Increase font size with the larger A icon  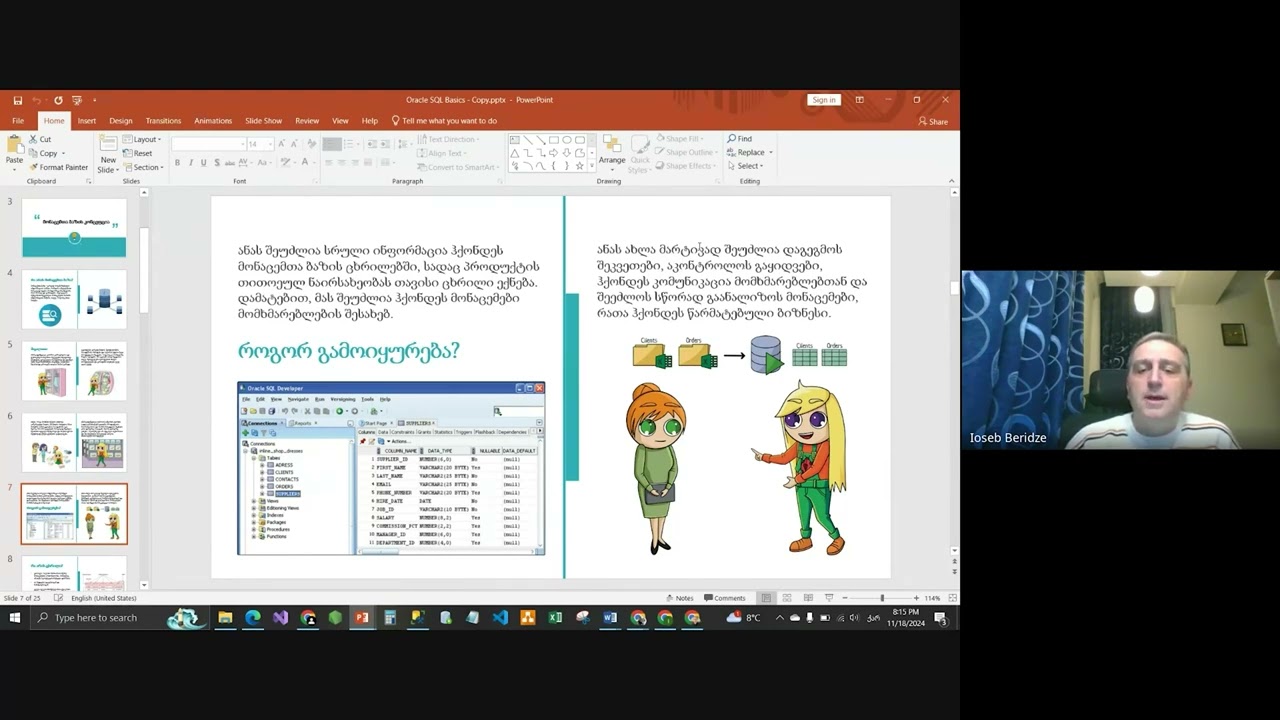pos(281,144)
